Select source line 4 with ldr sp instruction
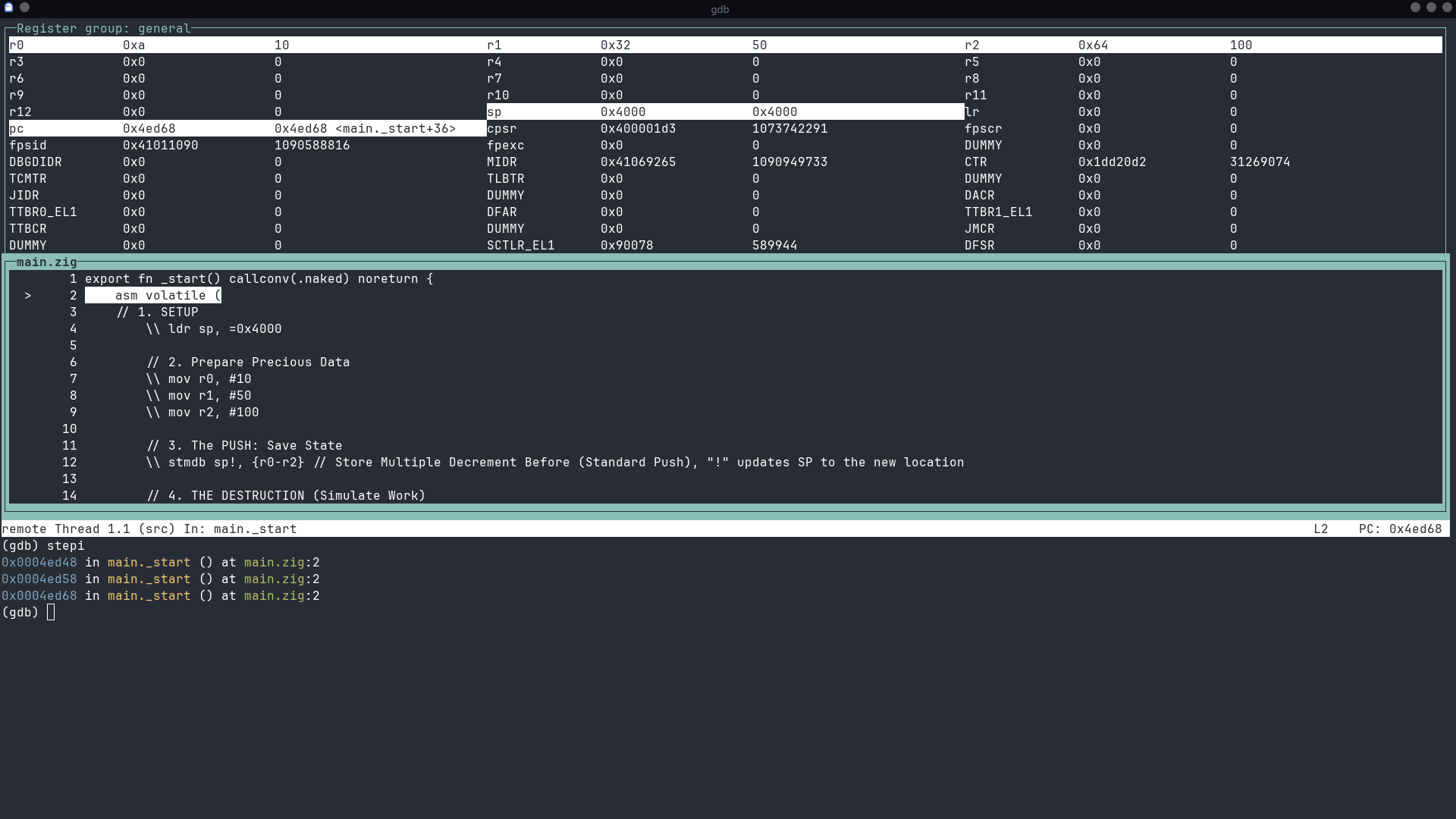This screenshot has height=819, width=1456. (x=212, y=328)
